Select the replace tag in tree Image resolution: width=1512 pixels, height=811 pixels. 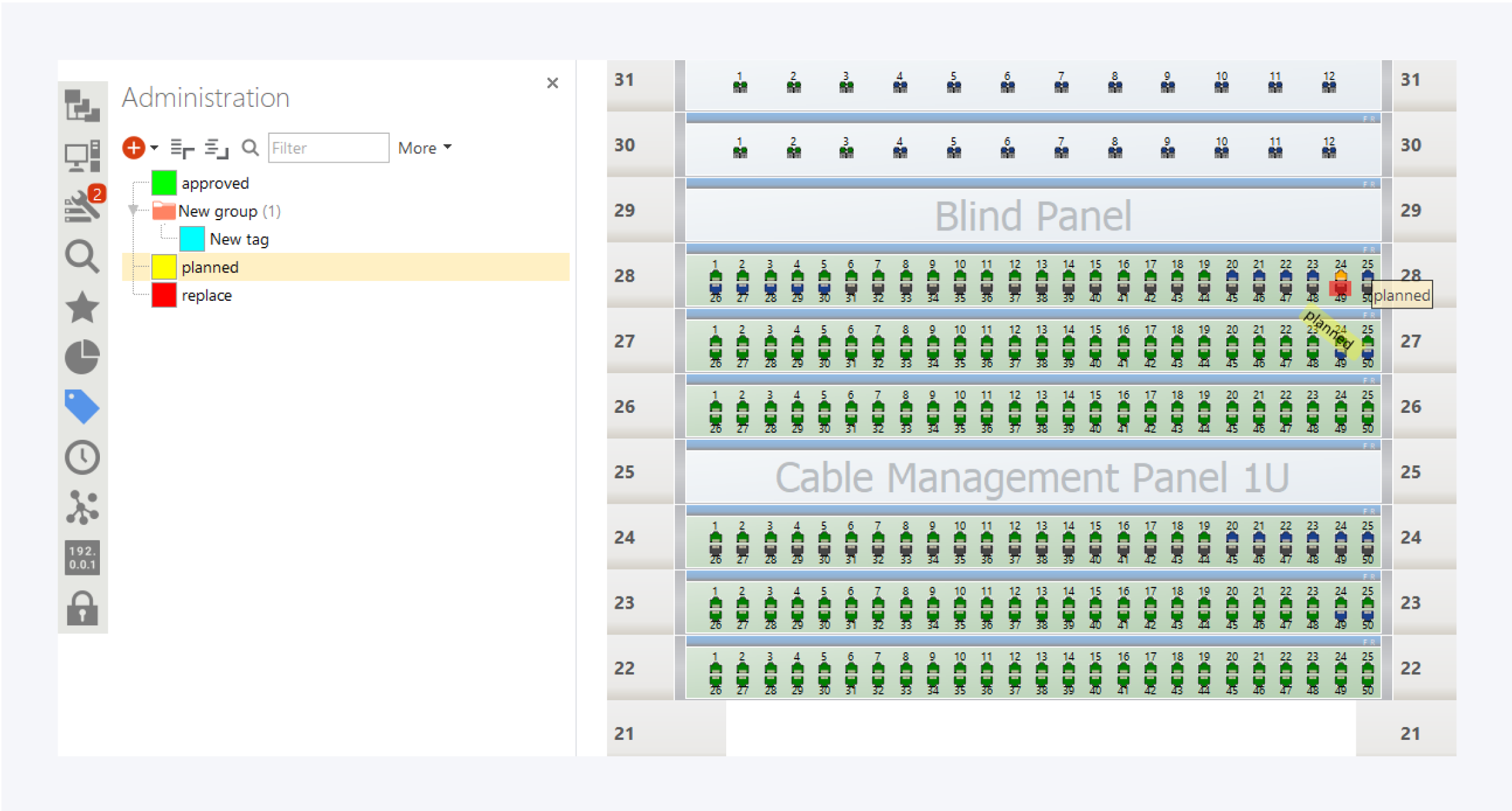click(206, 296)
